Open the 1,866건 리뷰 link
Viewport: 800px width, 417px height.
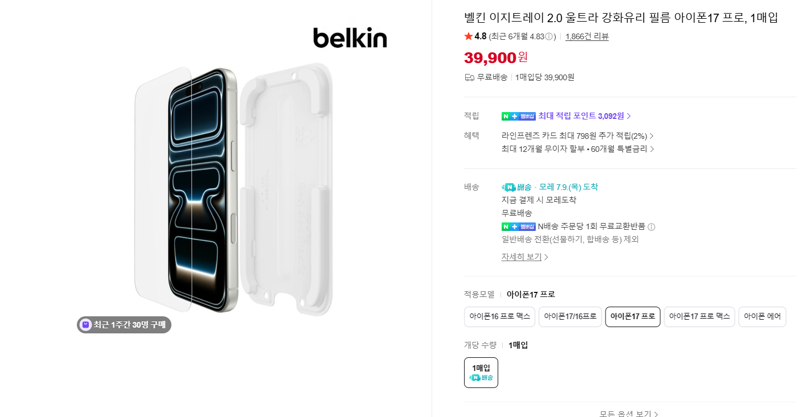[587, 37]
